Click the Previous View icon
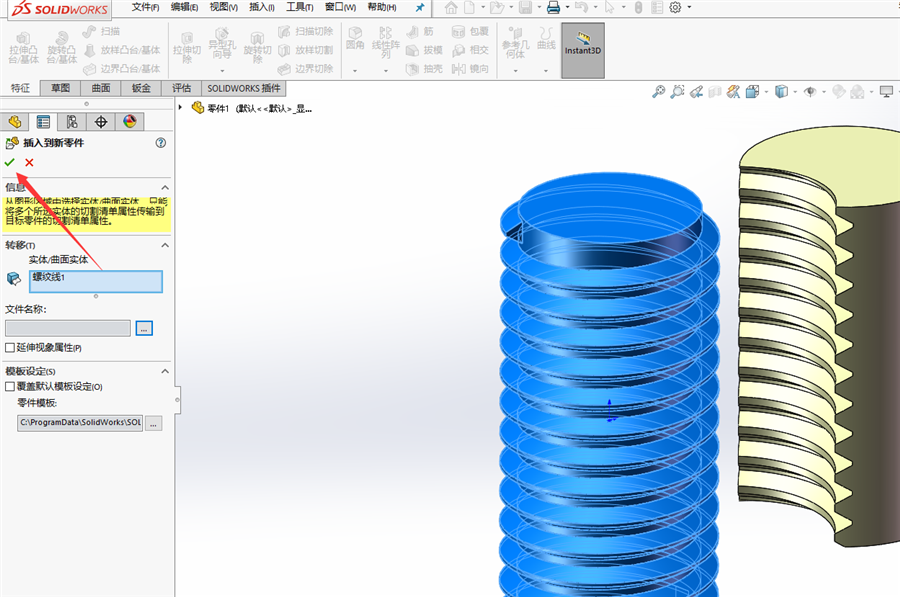The height and width of the screenshot is (597, 900). 696,91
